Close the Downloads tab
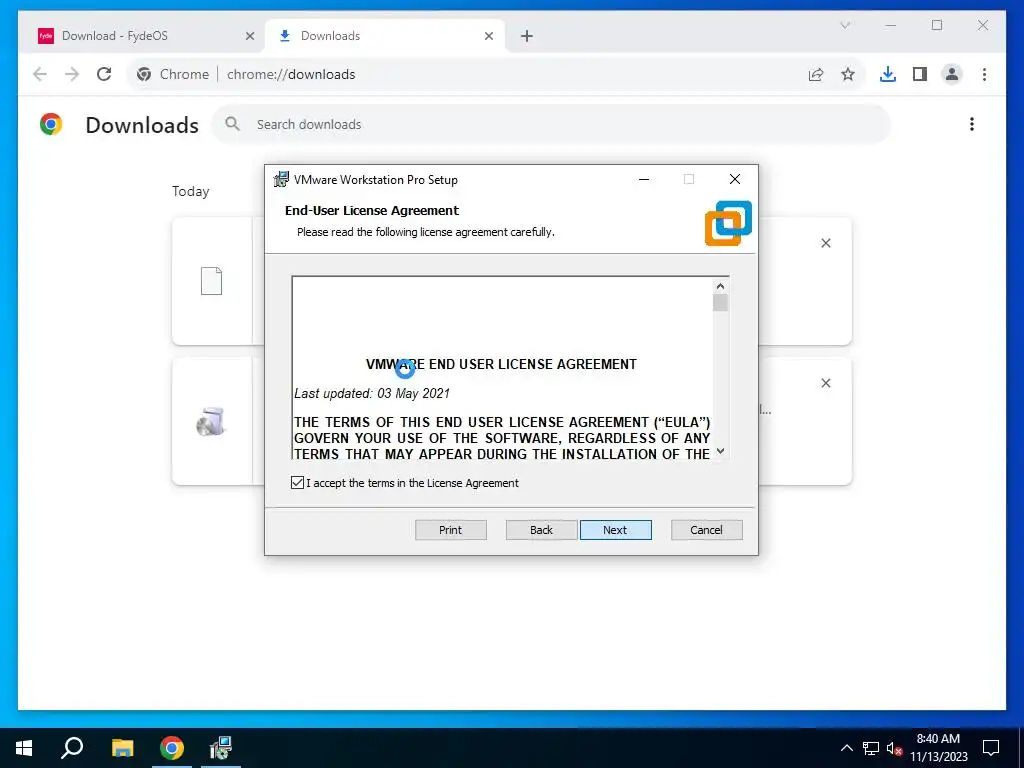This screenshot has width=1024, height=768. [488, 36]
